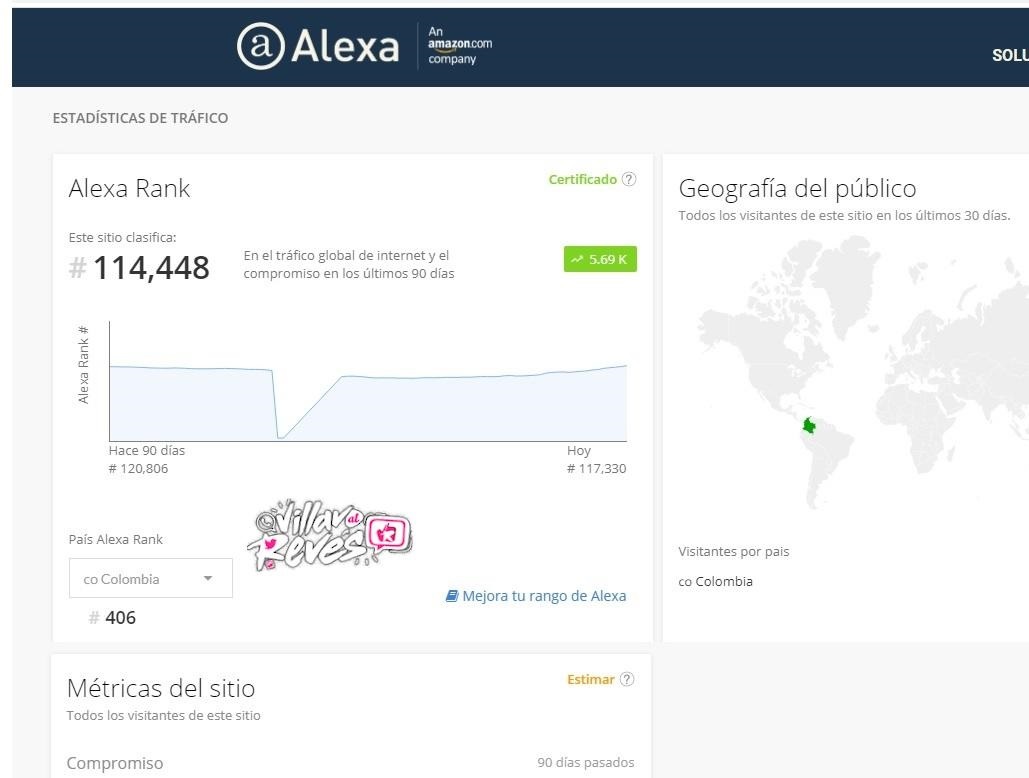
Task: Open the SOLU menu item in header
Action: click(1010, 55)
